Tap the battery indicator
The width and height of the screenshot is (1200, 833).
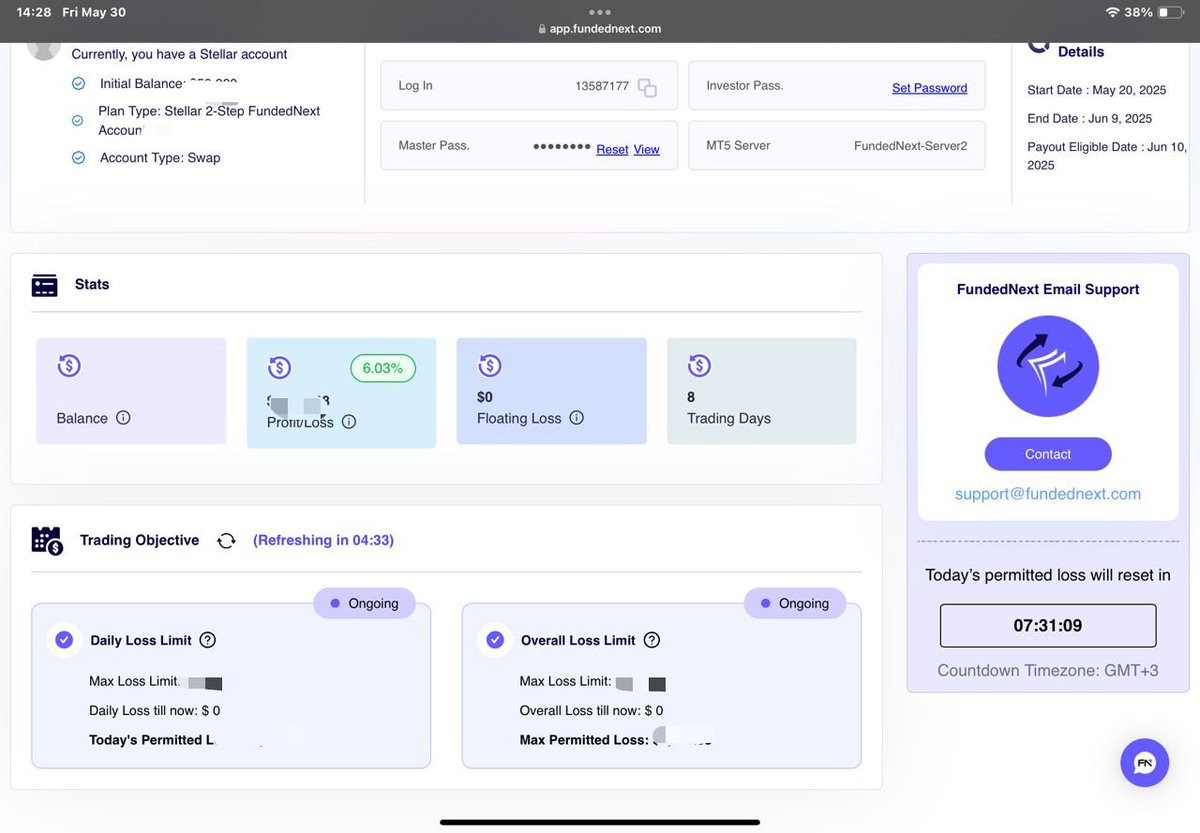pos(1172,12)
